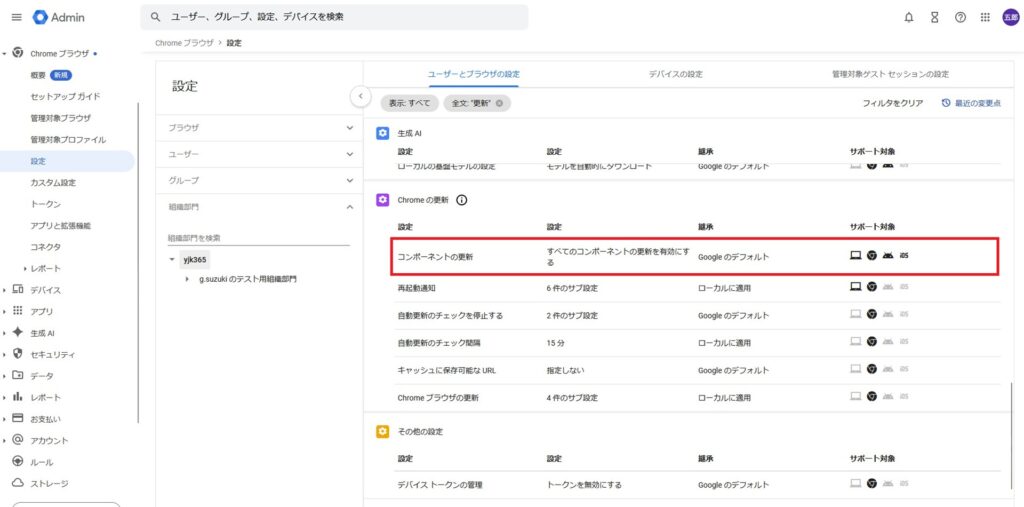Open the Google apps grid
Image resolution: width=1024 pixels, height=507 pixels.
(x=985, y=17)
